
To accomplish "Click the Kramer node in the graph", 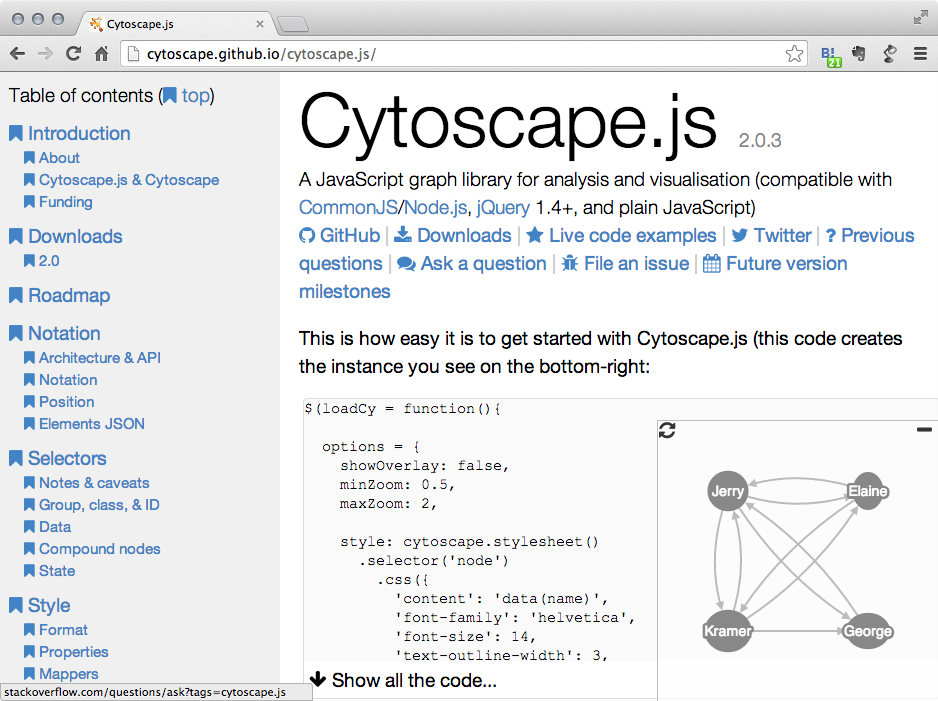I will click(x=727, y=631).
